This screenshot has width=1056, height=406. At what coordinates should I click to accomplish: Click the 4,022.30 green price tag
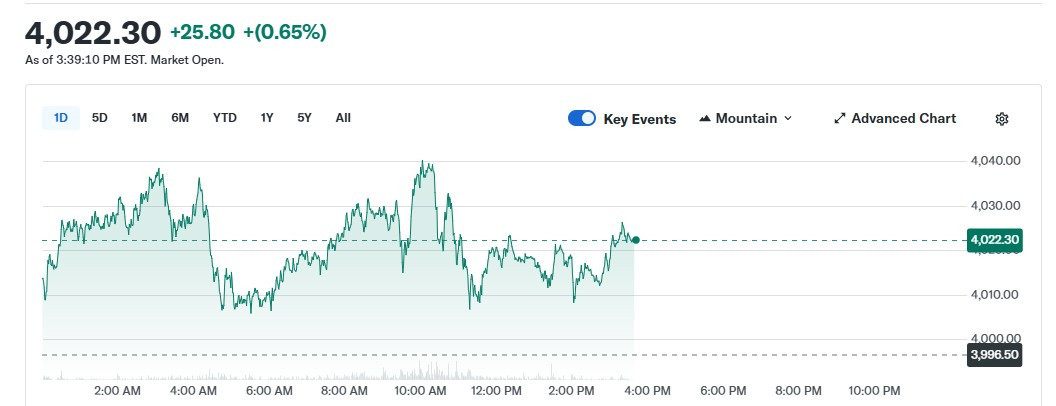click(x=994, y=240)
